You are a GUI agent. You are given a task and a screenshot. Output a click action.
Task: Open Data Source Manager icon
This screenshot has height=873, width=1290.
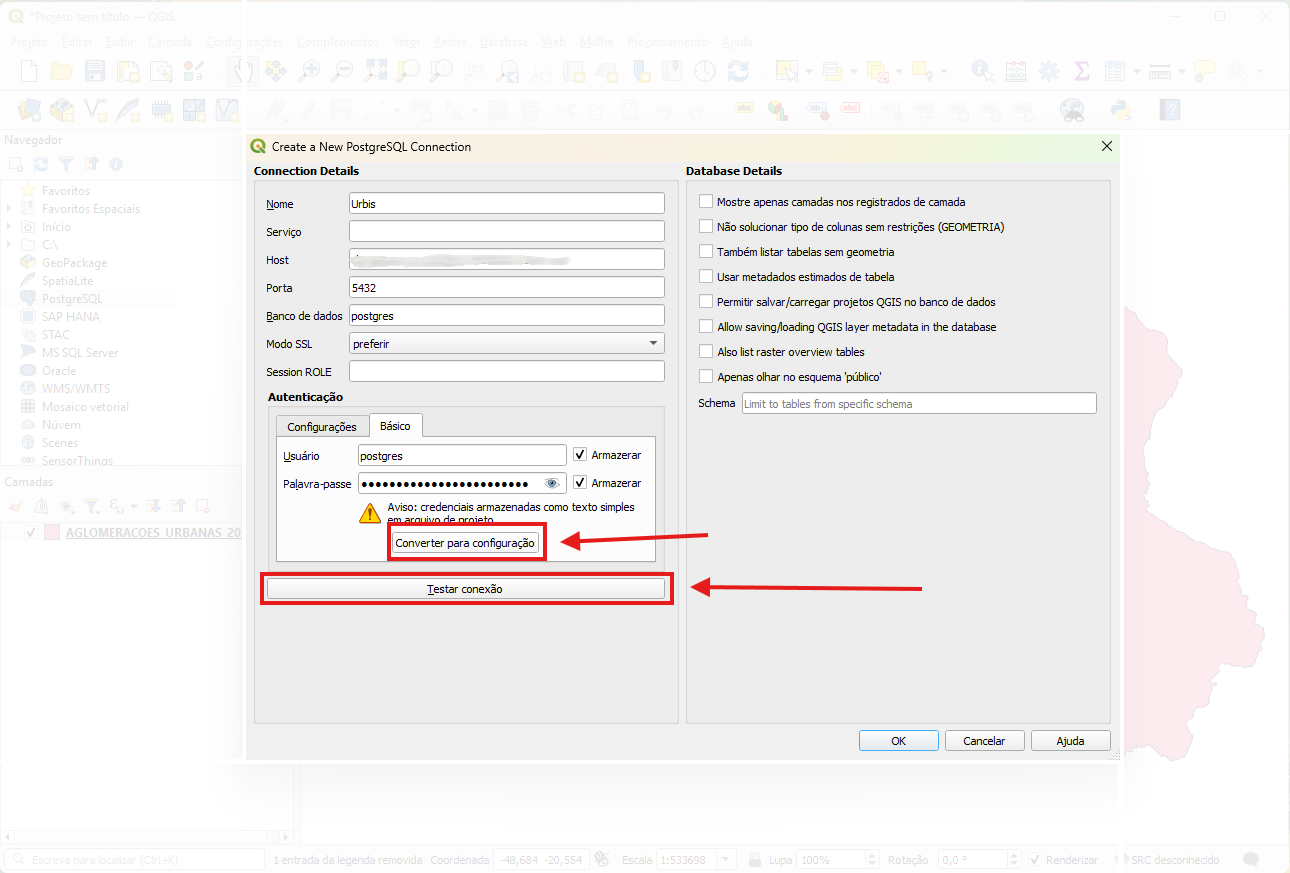coord(29,109)
